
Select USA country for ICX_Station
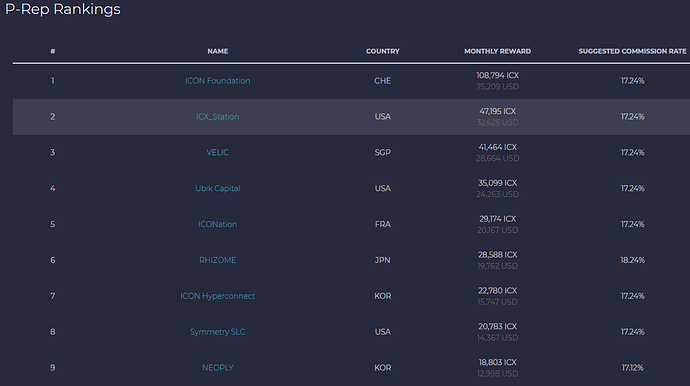pos(382,117)
